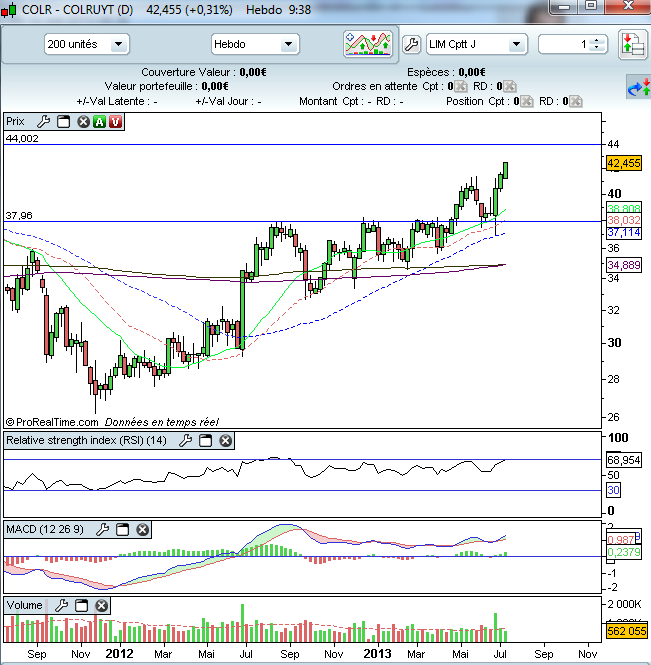Expand the 200 unités dropdown
The image size is (651, 665).
(x=119, y=44)
